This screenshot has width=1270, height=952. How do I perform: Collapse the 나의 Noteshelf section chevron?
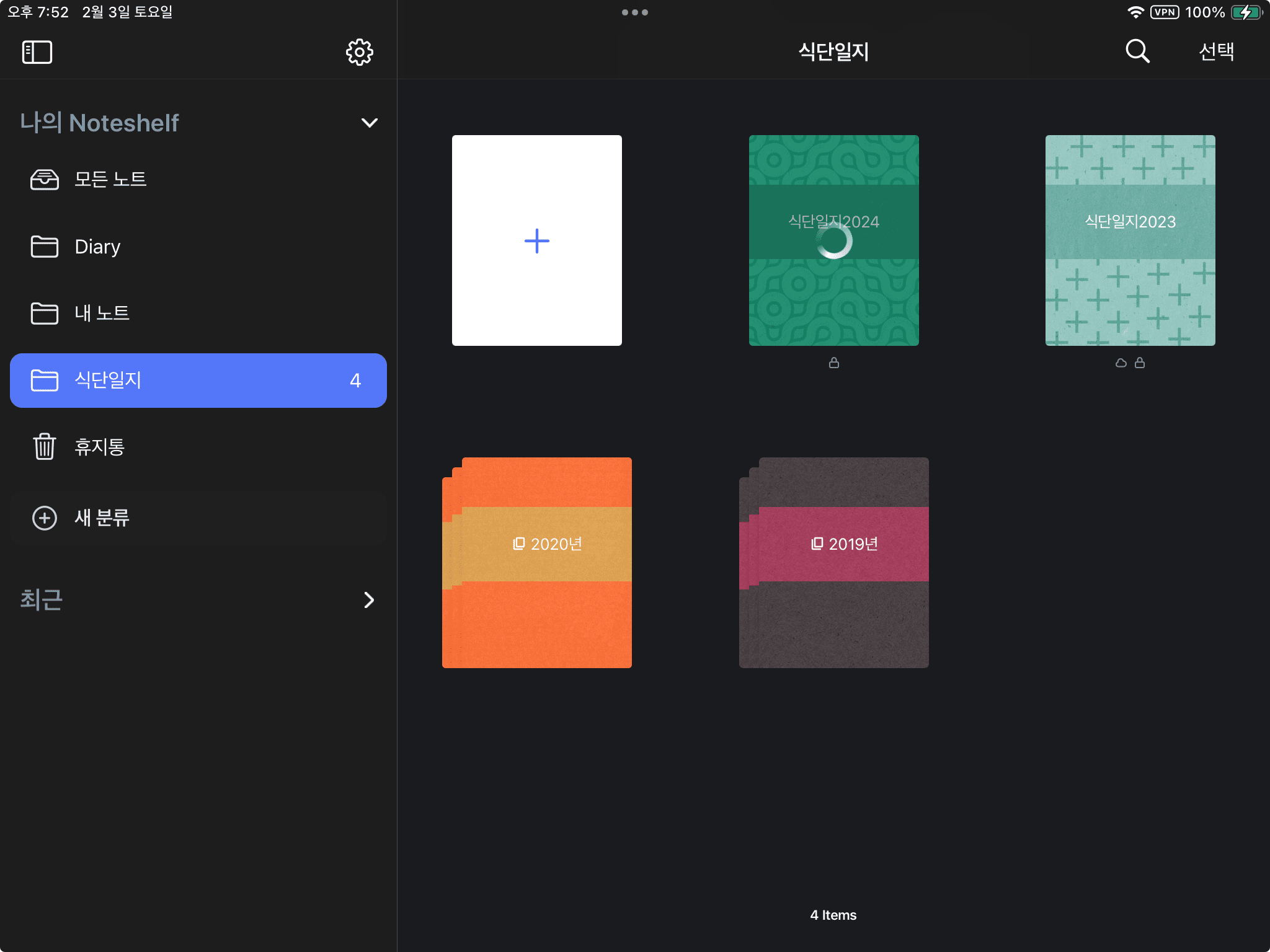tap(369, 123)
